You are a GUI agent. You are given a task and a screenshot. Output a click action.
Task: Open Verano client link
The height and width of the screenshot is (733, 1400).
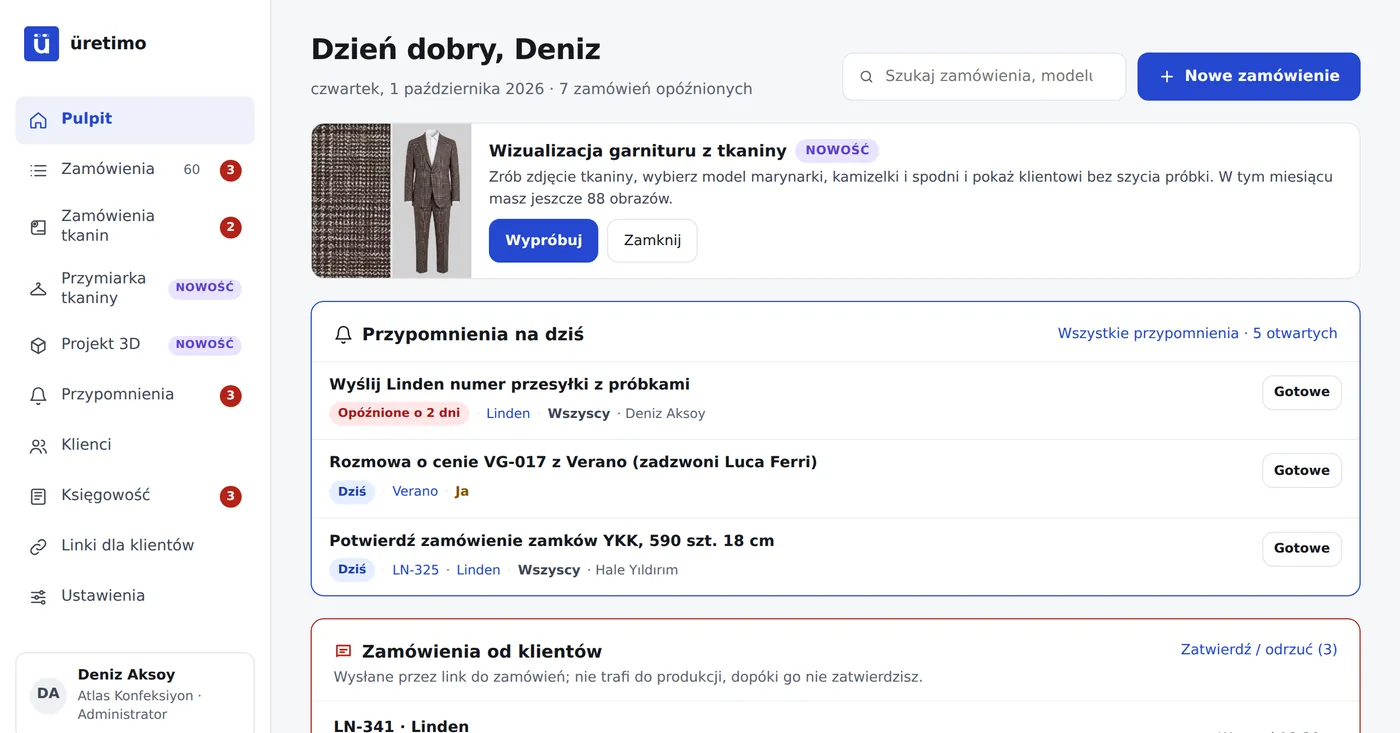click(415, 492)
